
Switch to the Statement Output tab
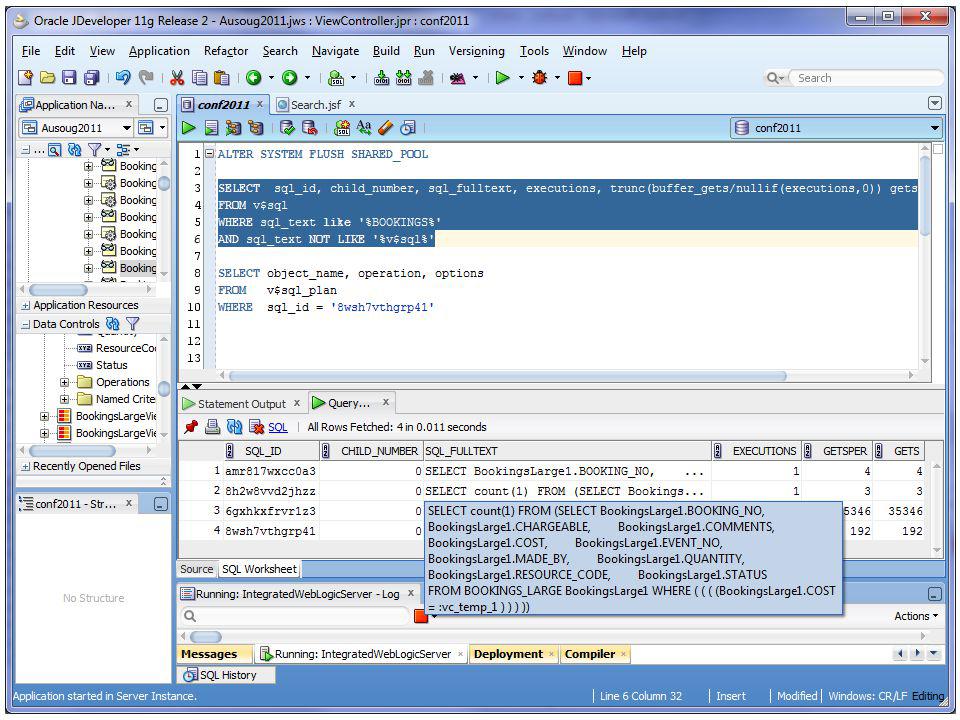(241, 403)
